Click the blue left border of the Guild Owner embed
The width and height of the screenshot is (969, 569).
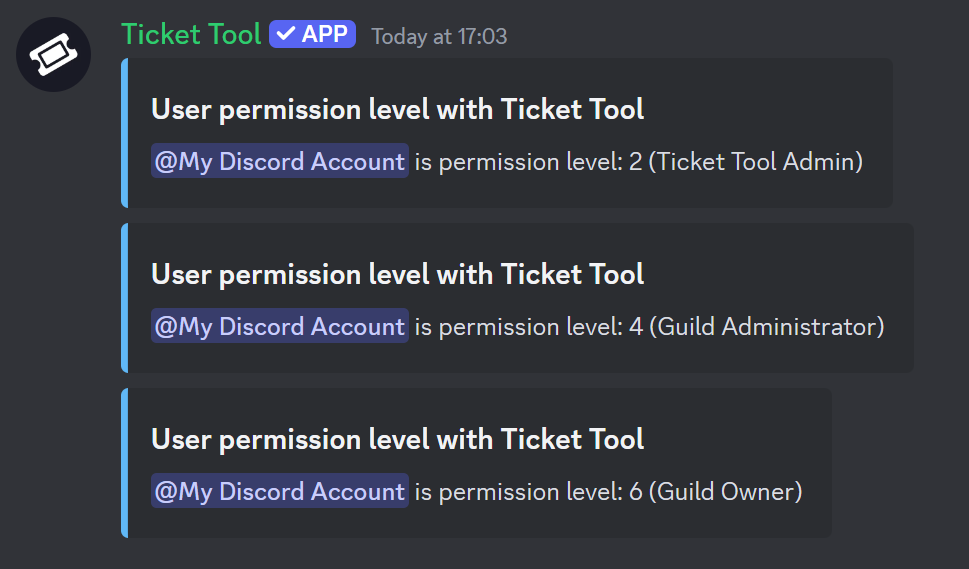click(124, 463)
